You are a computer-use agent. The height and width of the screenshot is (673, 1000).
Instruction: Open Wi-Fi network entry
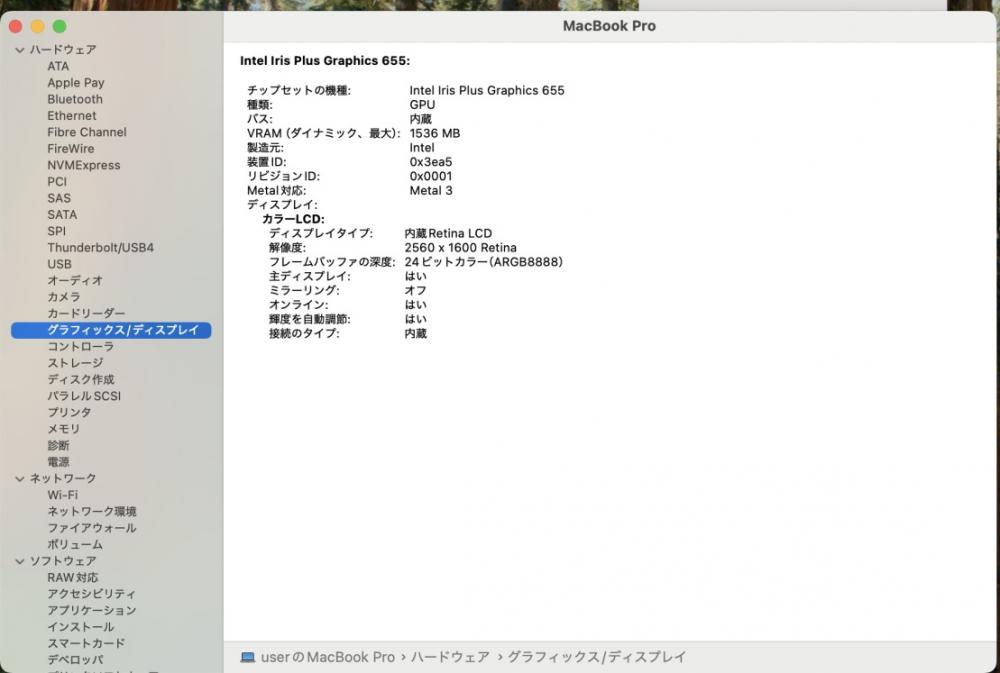[62, 495]
